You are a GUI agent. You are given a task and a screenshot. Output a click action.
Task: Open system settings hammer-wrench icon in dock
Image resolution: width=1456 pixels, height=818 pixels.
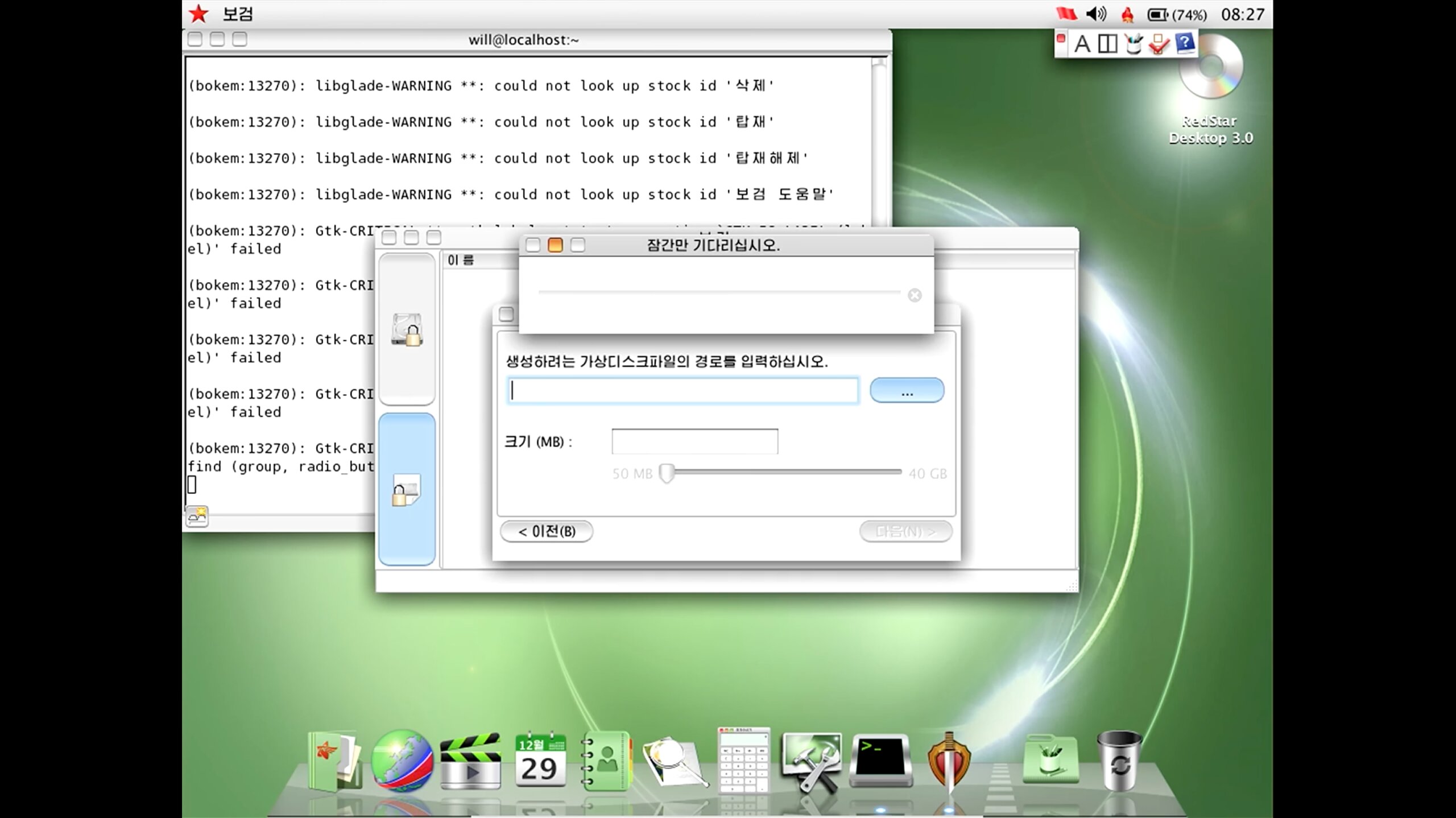(812, 762)
